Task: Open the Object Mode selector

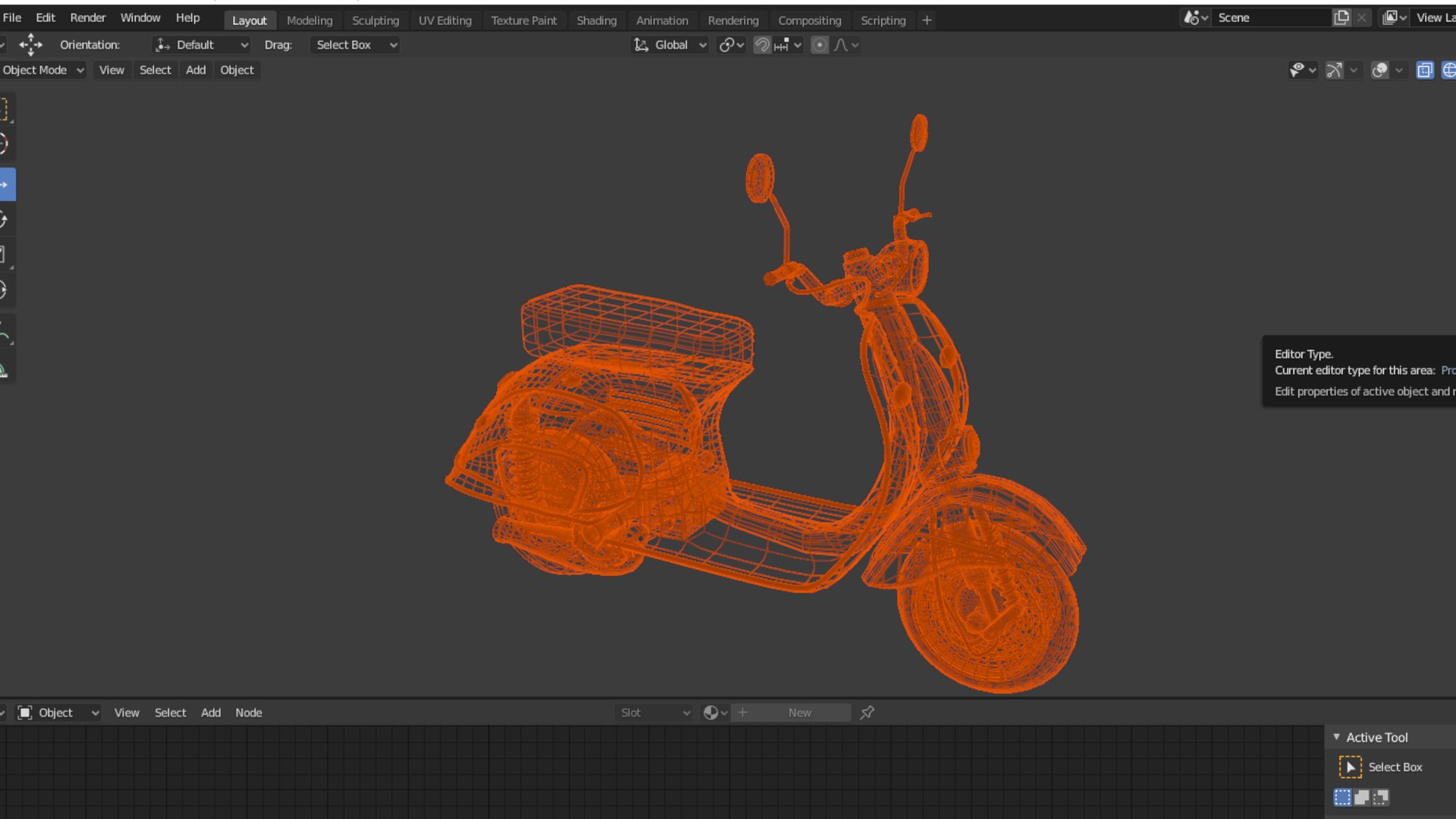Action: [x=42, y=71]
